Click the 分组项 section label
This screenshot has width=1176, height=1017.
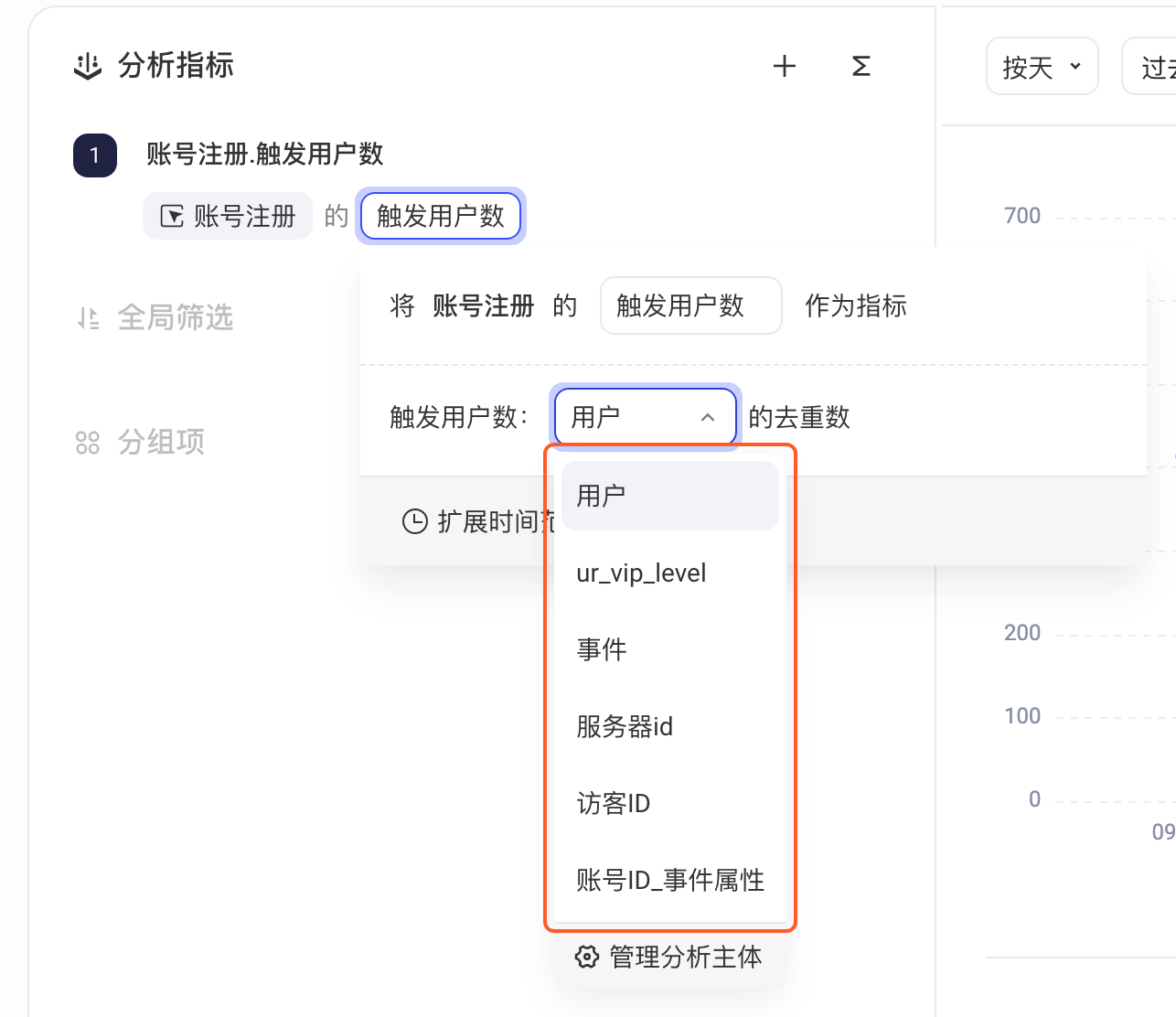point(161,443)
